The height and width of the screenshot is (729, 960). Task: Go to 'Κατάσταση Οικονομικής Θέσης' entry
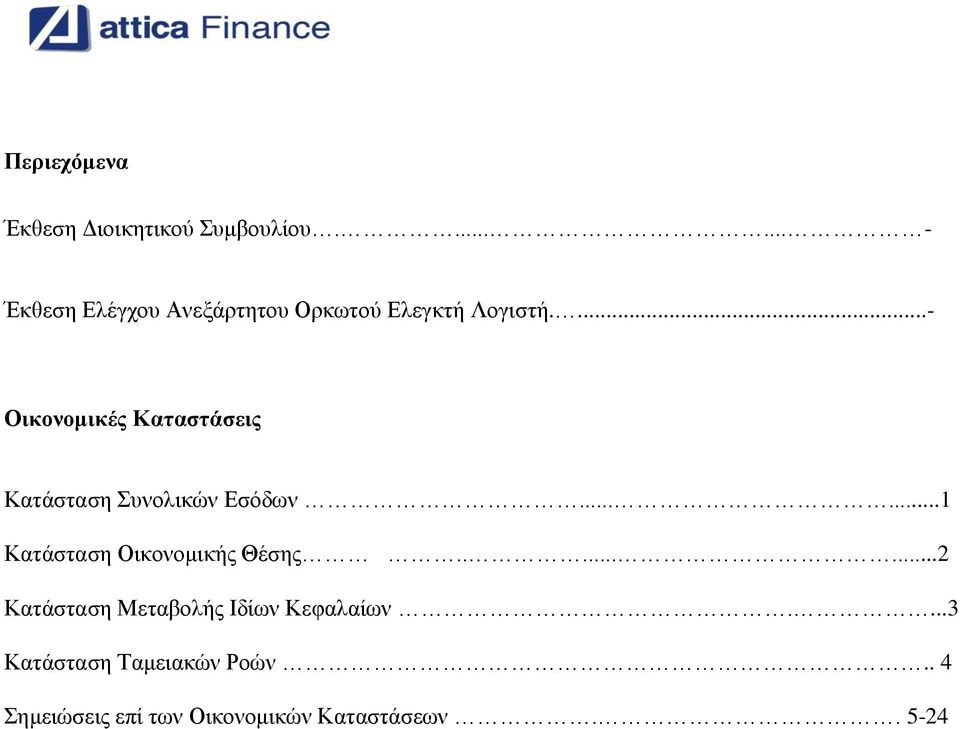click(153, 554)
